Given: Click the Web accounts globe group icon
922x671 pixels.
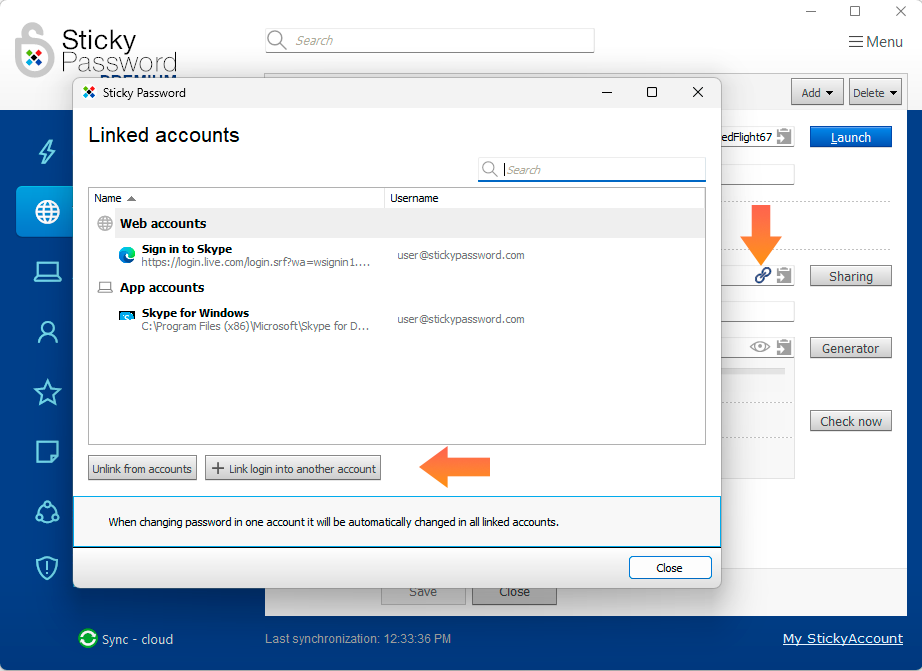Looking at the screenshot, I should [x=105, y=223].
